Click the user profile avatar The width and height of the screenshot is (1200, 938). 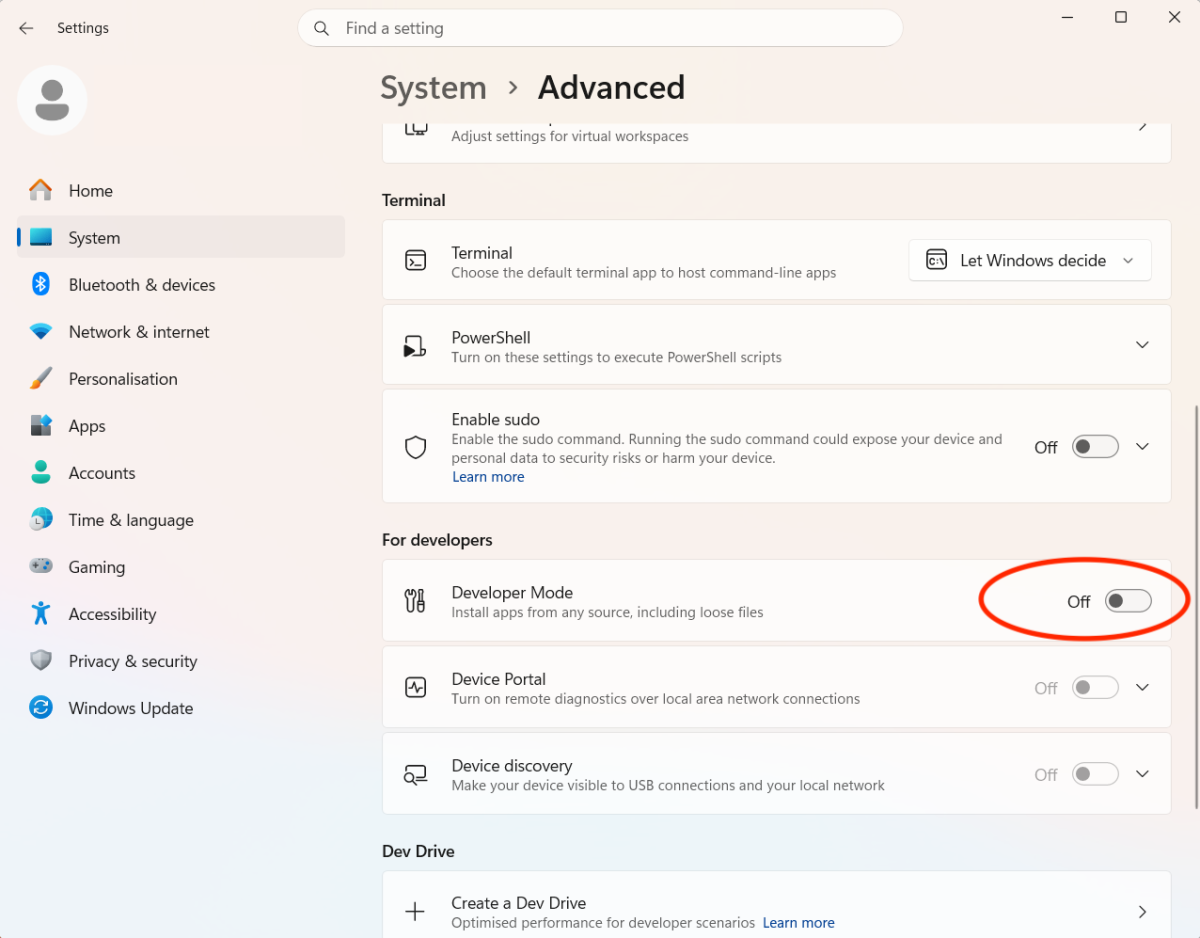[52, 100]
